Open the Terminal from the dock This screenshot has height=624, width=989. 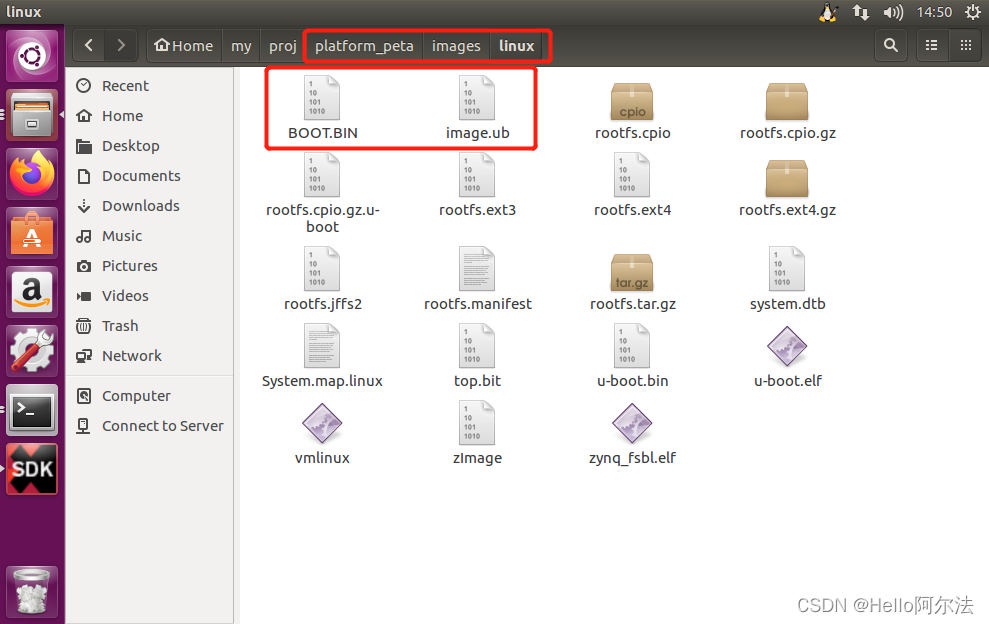(31, 410)
